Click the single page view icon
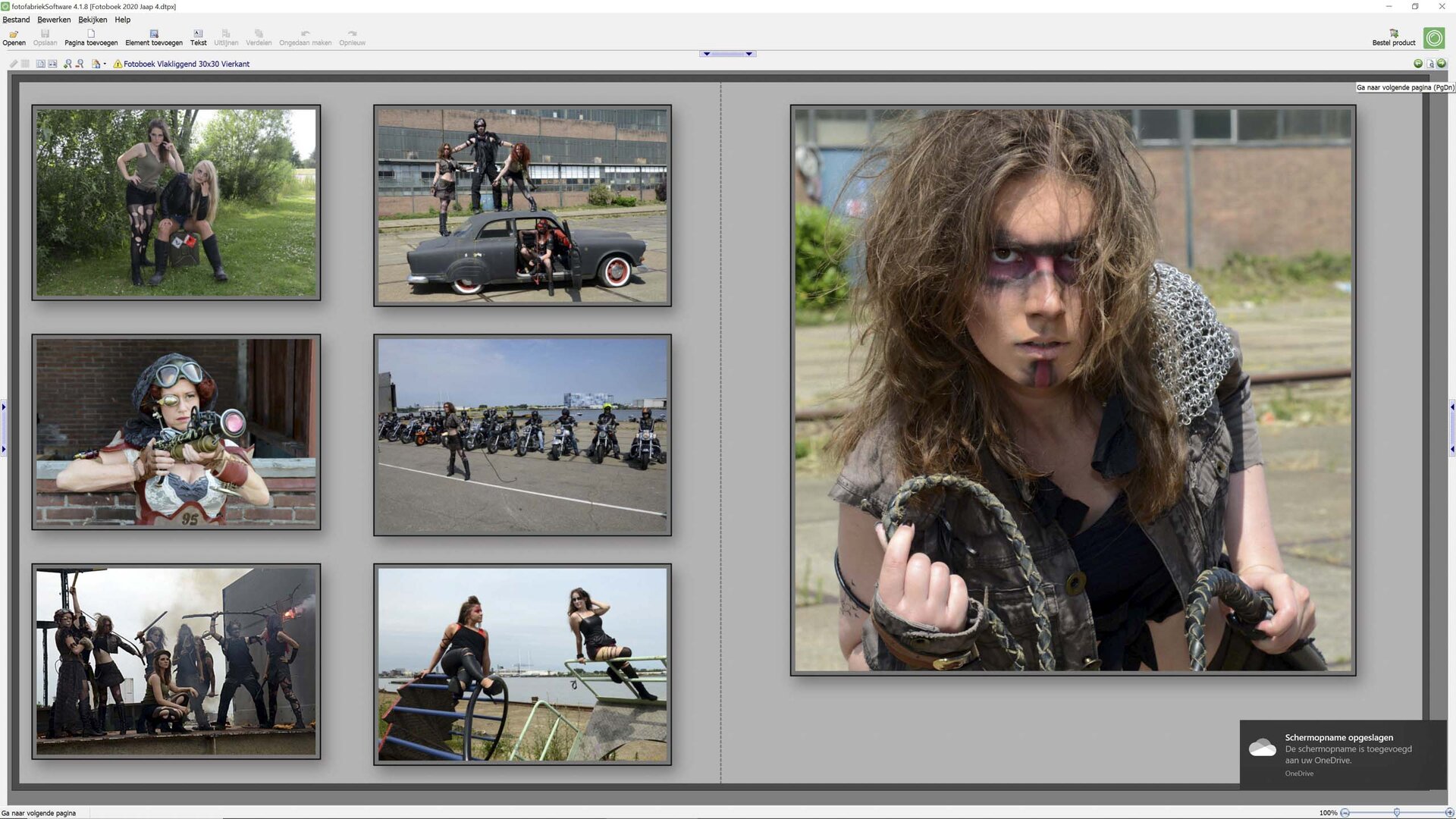The width and height of the screenshot is (1456, 819). [x=40, y=64]
